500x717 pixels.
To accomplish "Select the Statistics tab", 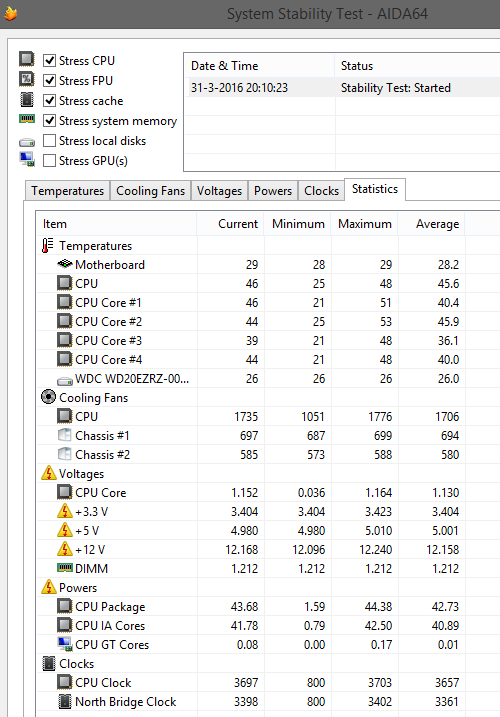I will click(x=375, y=189).
